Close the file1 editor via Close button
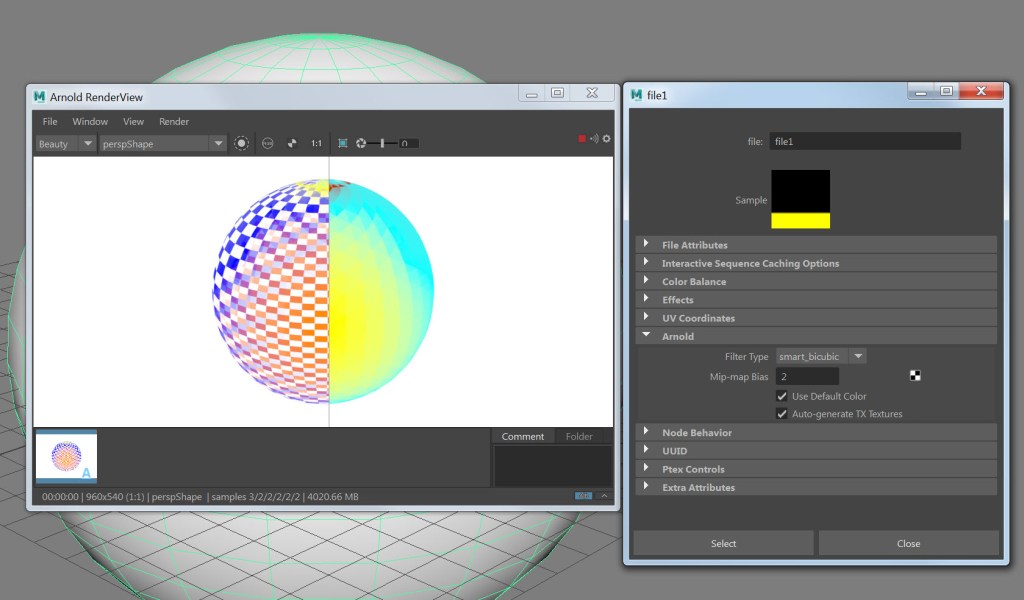Image resolution: width=1024 pixels, height=600 pixels. 908,543
